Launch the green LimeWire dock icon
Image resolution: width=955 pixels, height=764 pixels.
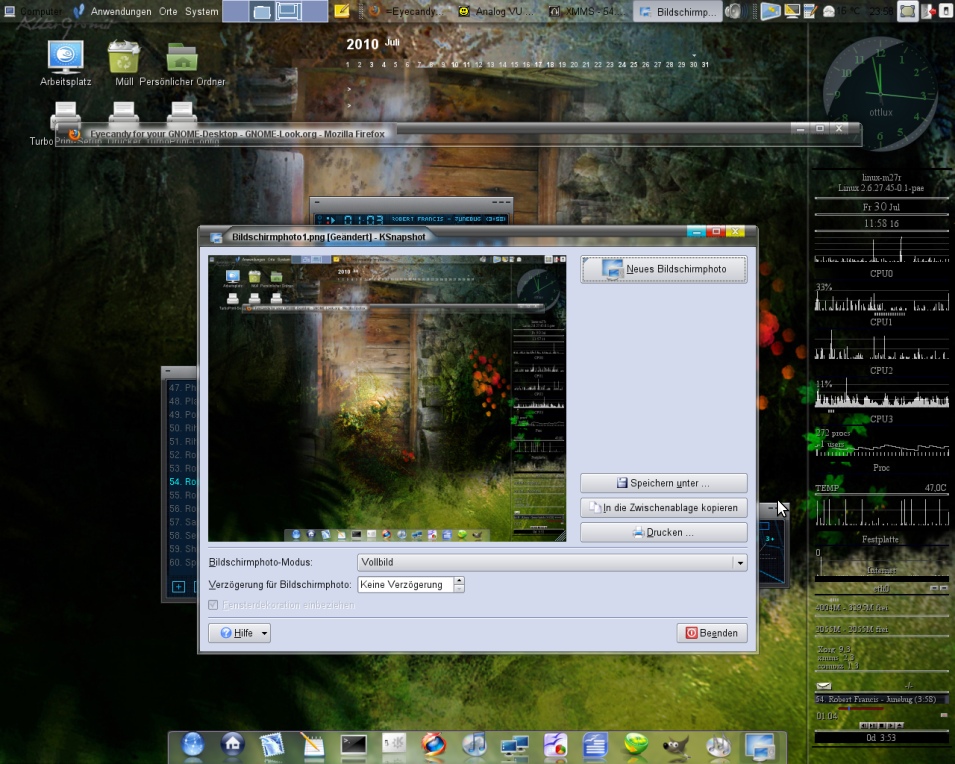[x=636, y=745]
